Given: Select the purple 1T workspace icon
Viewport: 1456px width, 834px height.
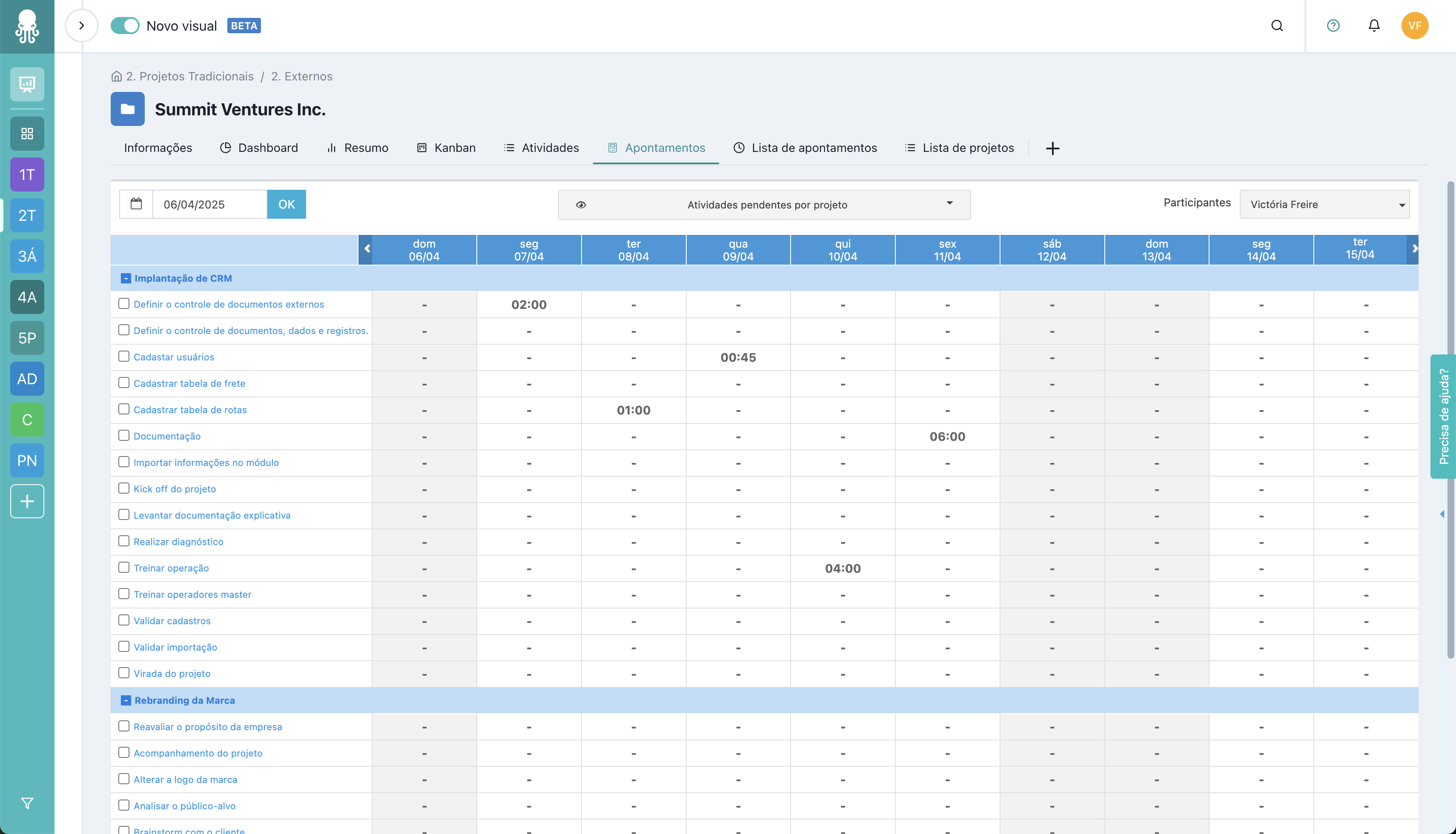Looking at the screenshot, I should 26,174.
